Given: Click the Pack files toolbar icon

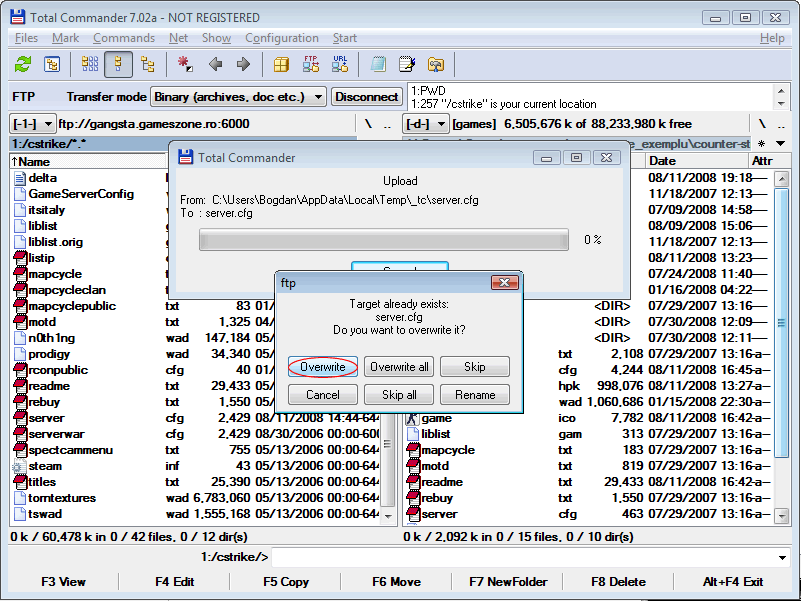Looking at the screenshot, I should pos(282,64).
